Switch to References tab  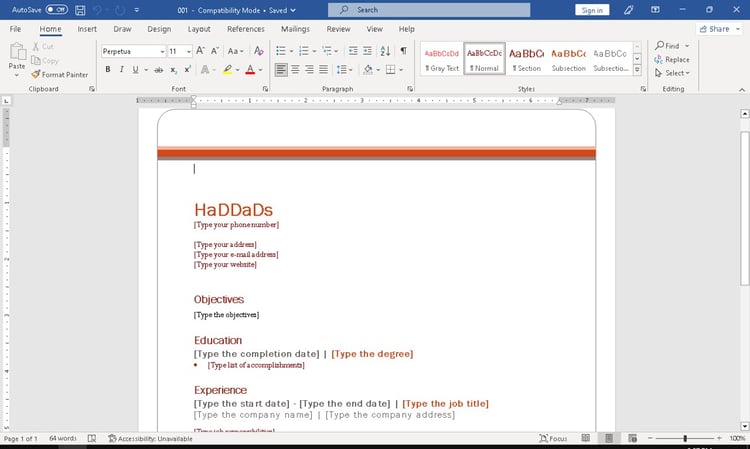pyautogui.click(x=246, y=29)
